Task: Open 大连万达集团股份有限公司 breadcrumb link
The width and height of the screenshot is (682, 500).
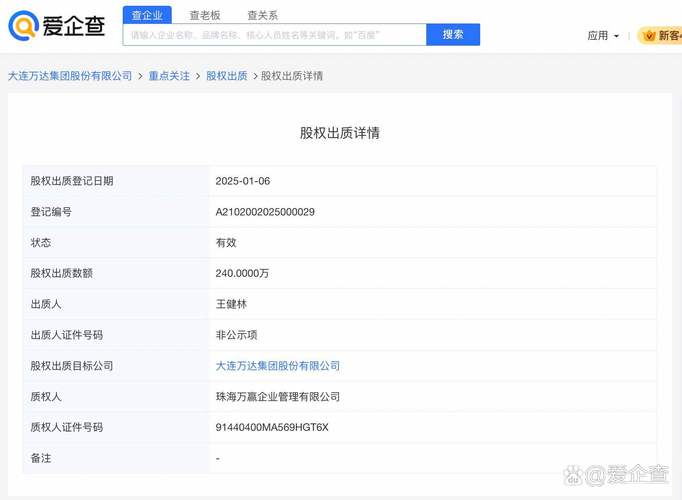Action: pyautogui.click(x=70, y=76)
